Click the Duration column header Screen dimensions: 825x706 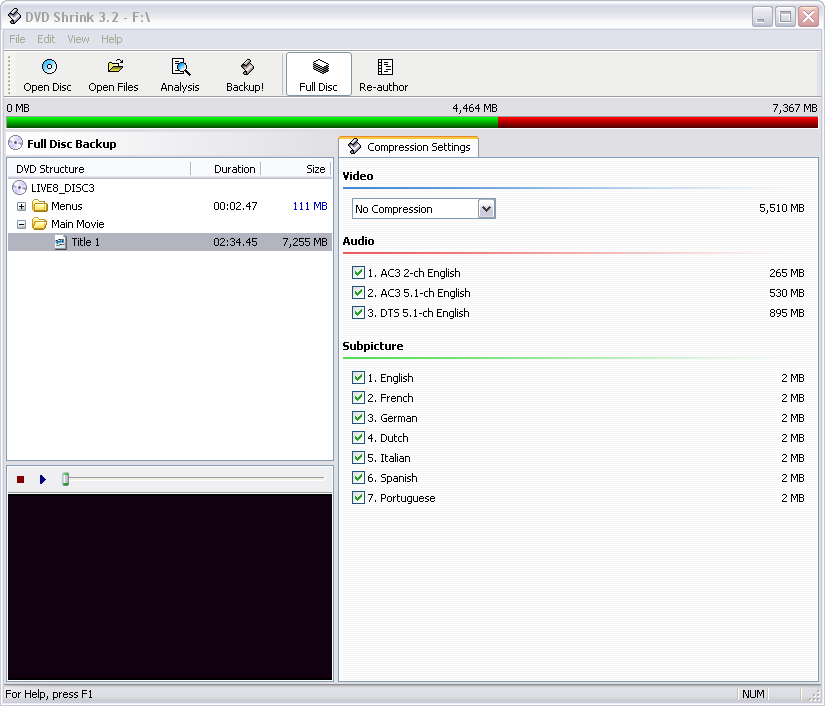click(226, 169)
